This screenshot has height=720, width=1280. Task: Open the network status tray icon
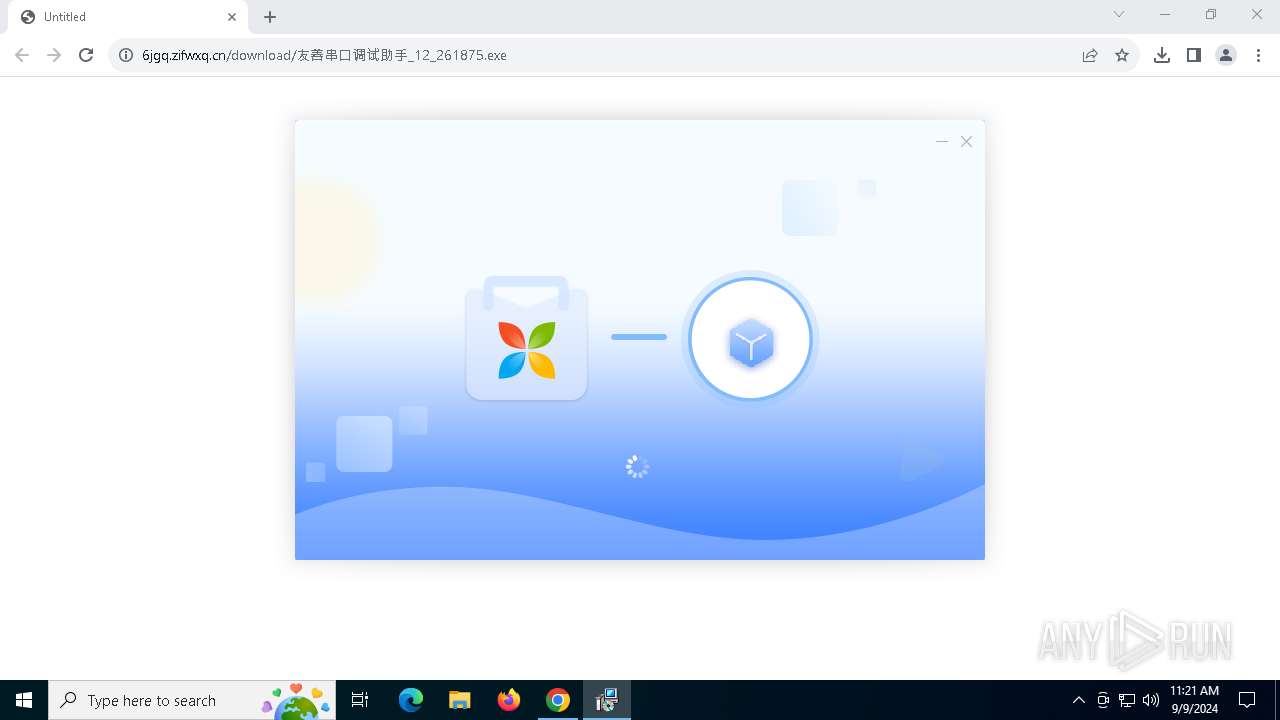pos(1127,700)
